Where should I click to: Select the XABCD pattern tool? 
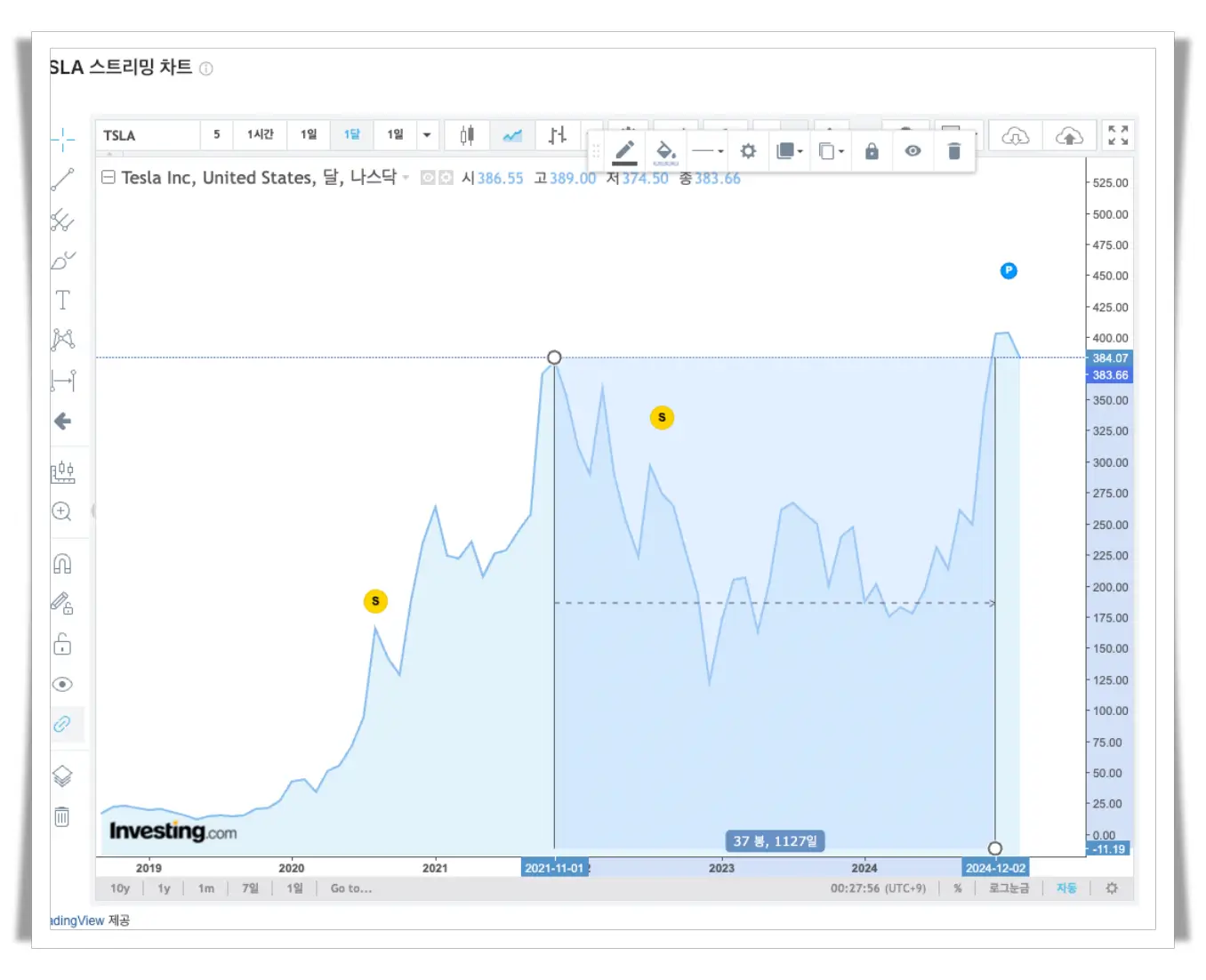point(62,339)
